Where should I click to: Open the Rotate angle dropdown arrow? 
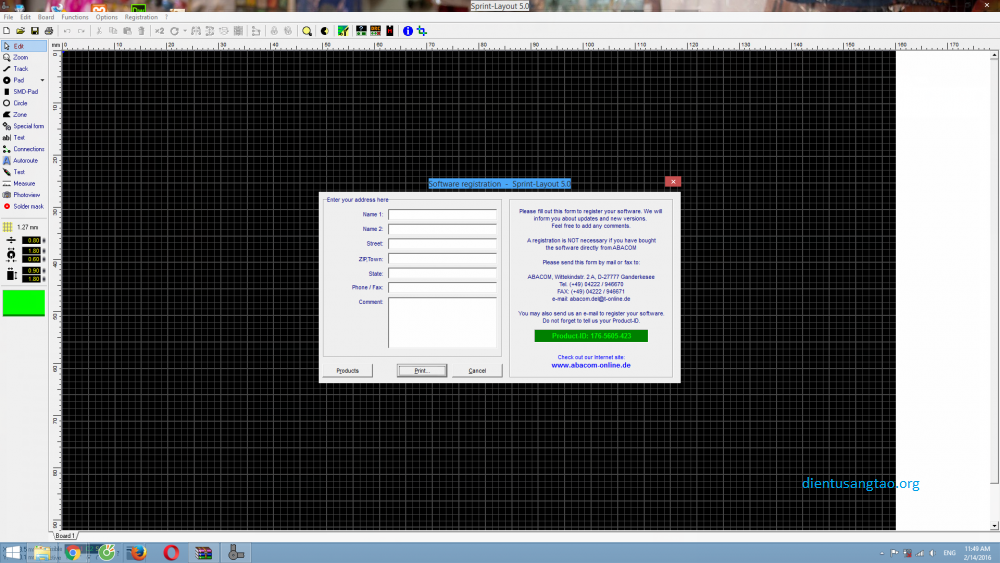click(x=185, y=31)
